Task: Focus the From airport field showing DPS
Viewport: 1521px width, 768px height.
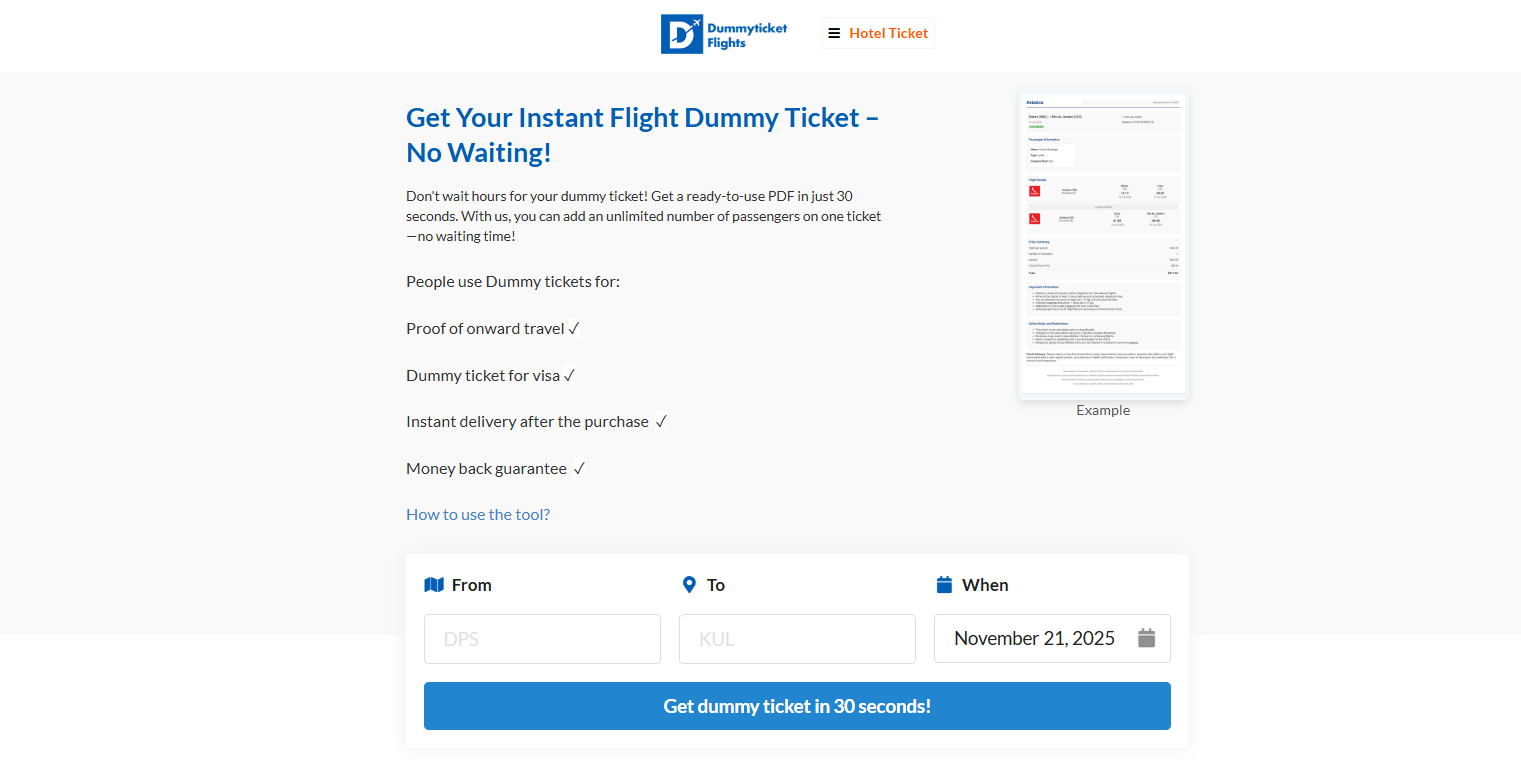Action: tap(542, 639)
